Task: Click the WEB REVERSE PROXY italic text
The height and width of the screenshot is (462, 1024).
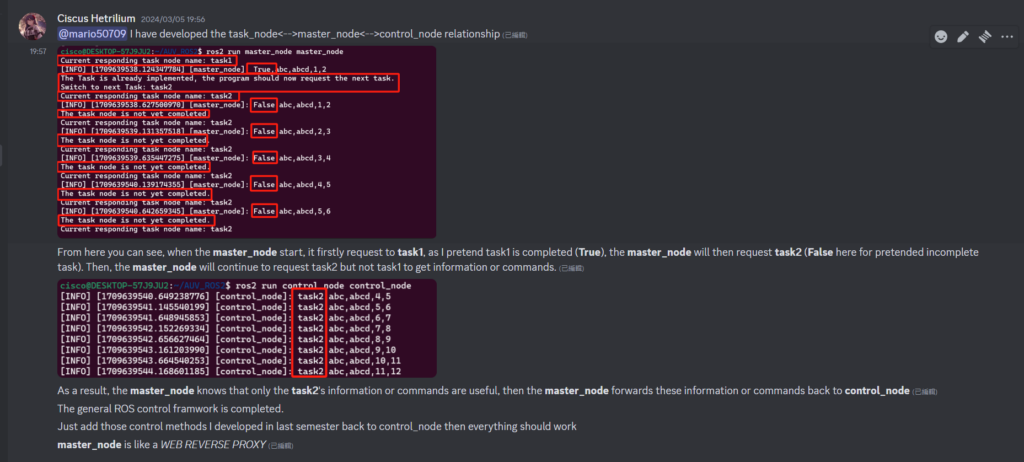Action: tap(212, 444)
